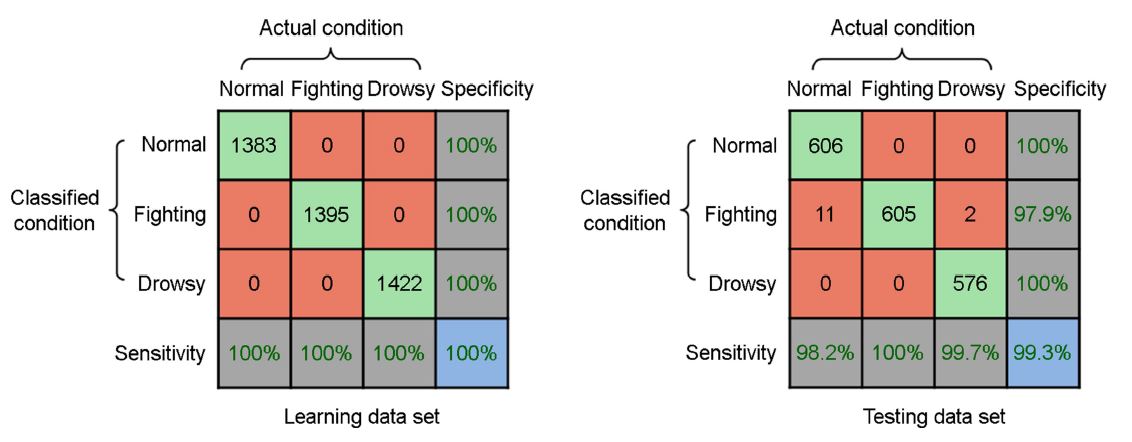Click the 1422 Drowsy cell
This screenshot has width=1132, height=442.
coord(399,284)
